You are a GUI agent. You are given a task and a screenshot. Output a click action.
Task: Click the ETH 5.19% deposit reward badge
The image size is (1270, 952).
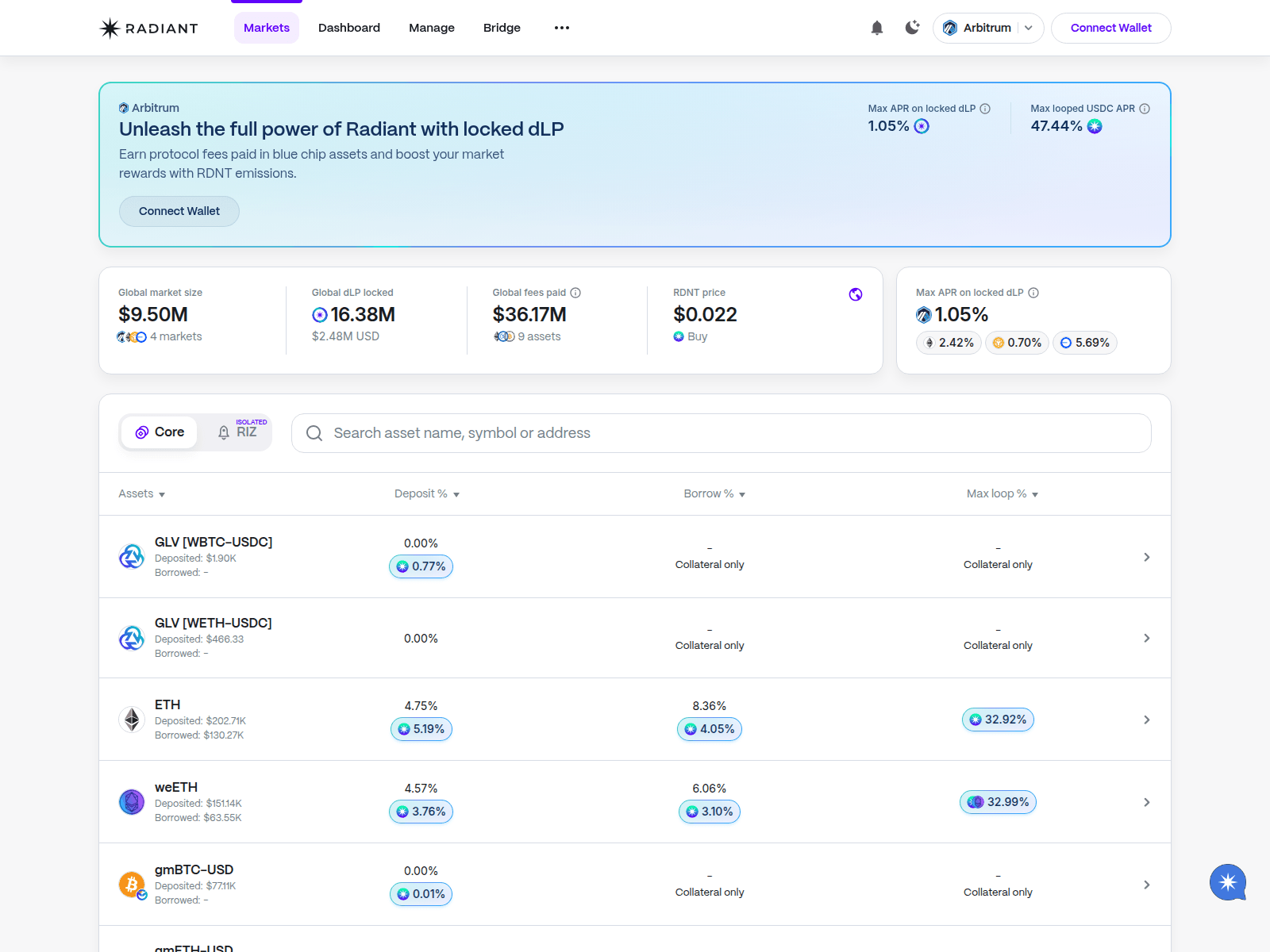421,729
